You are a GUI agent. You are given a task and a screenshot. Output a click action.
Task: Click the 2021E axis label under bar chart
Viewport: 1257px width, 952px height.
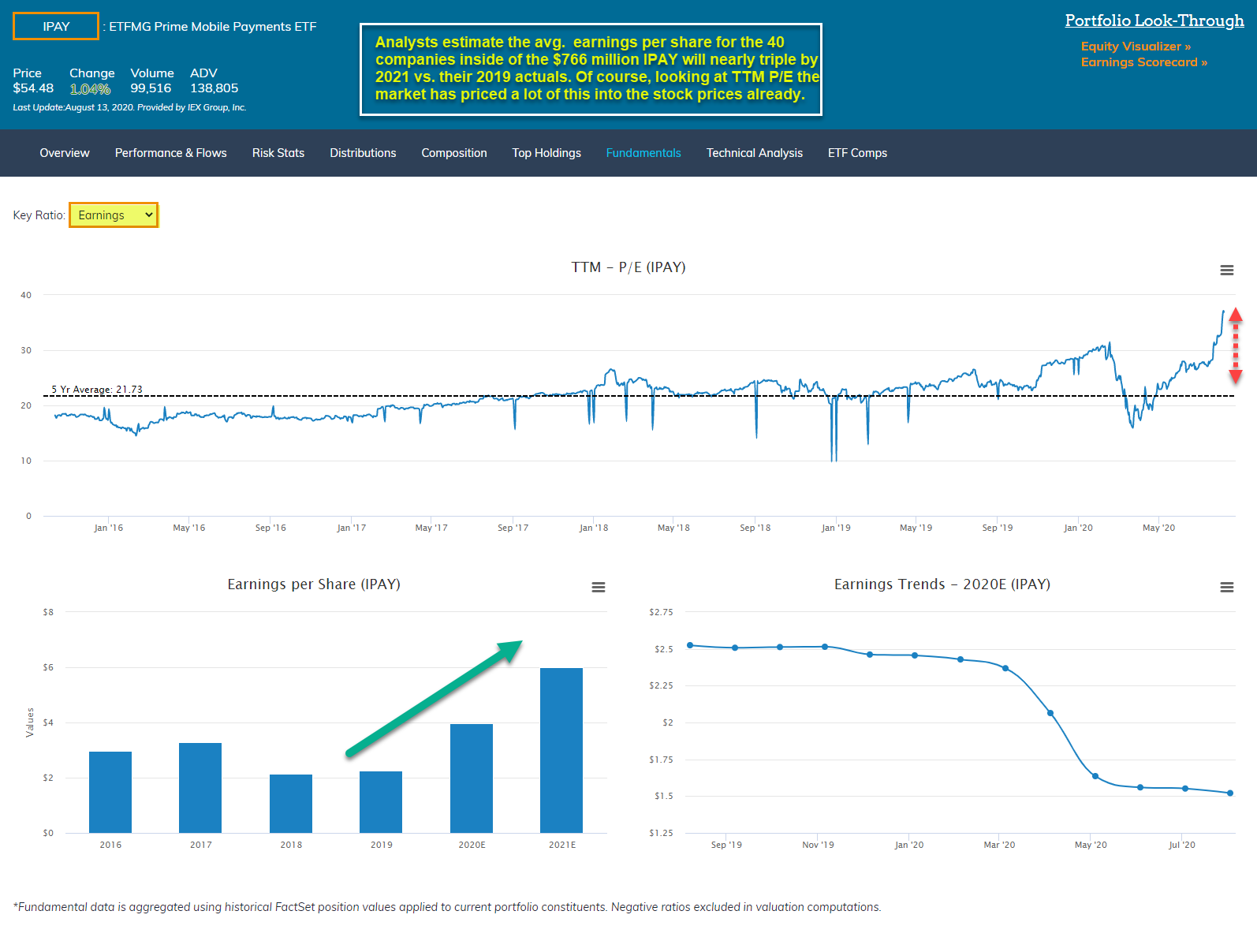[x=562, y=845]
